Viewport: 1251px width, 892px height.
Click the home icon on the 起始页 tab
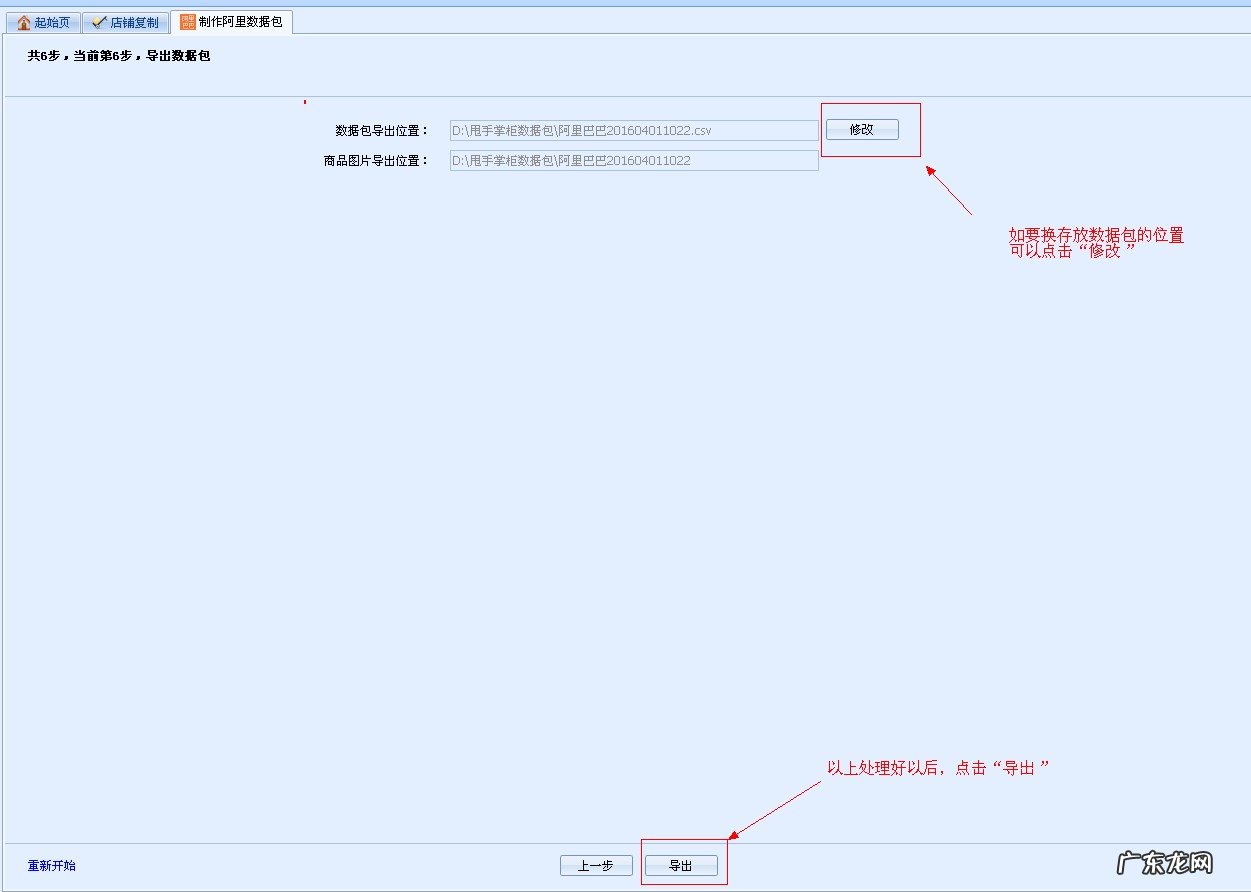click(x=22, y=21)
